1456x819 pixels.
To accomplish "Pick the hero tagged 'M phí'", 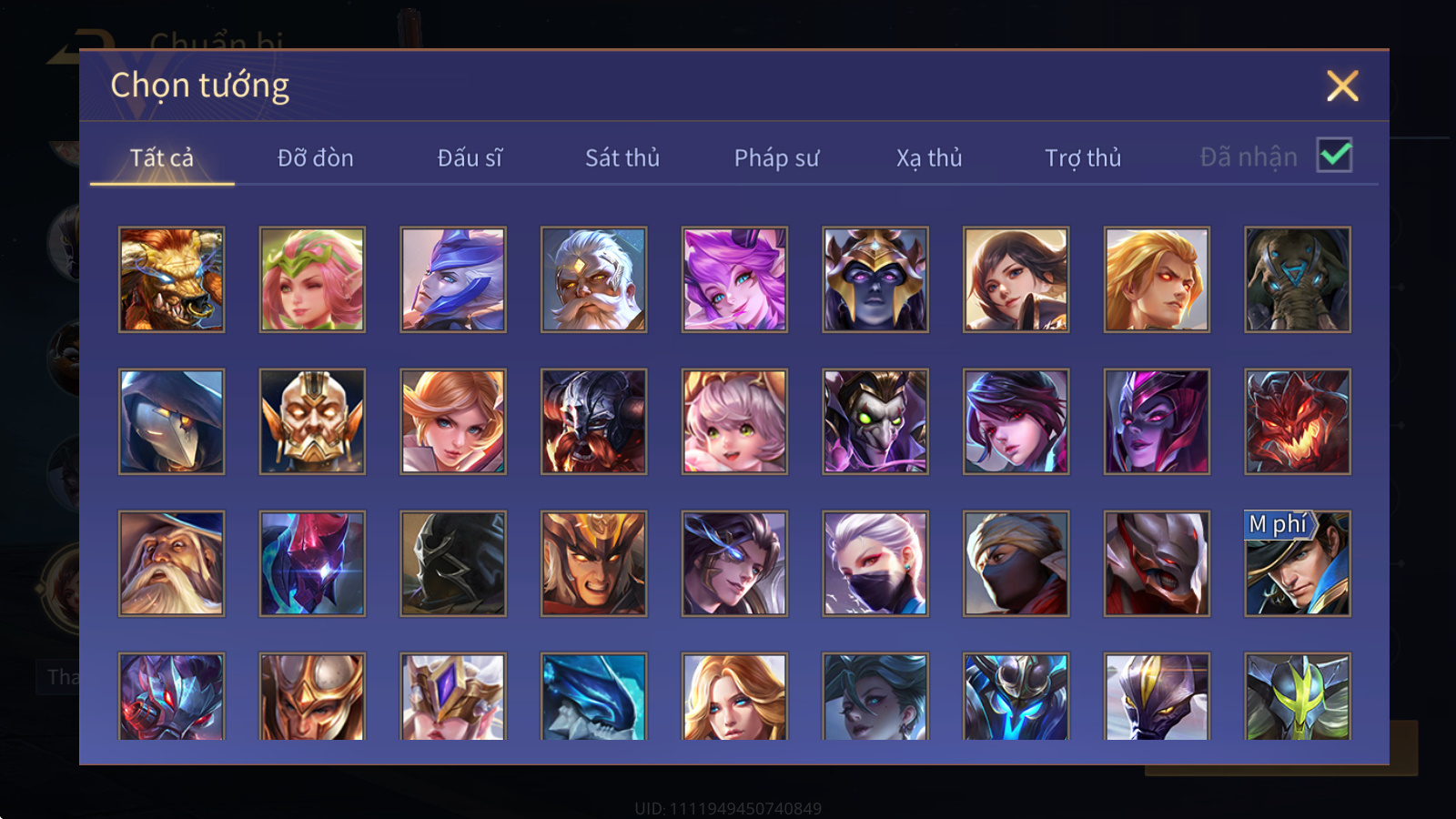I will click(x=1298, y=563).
